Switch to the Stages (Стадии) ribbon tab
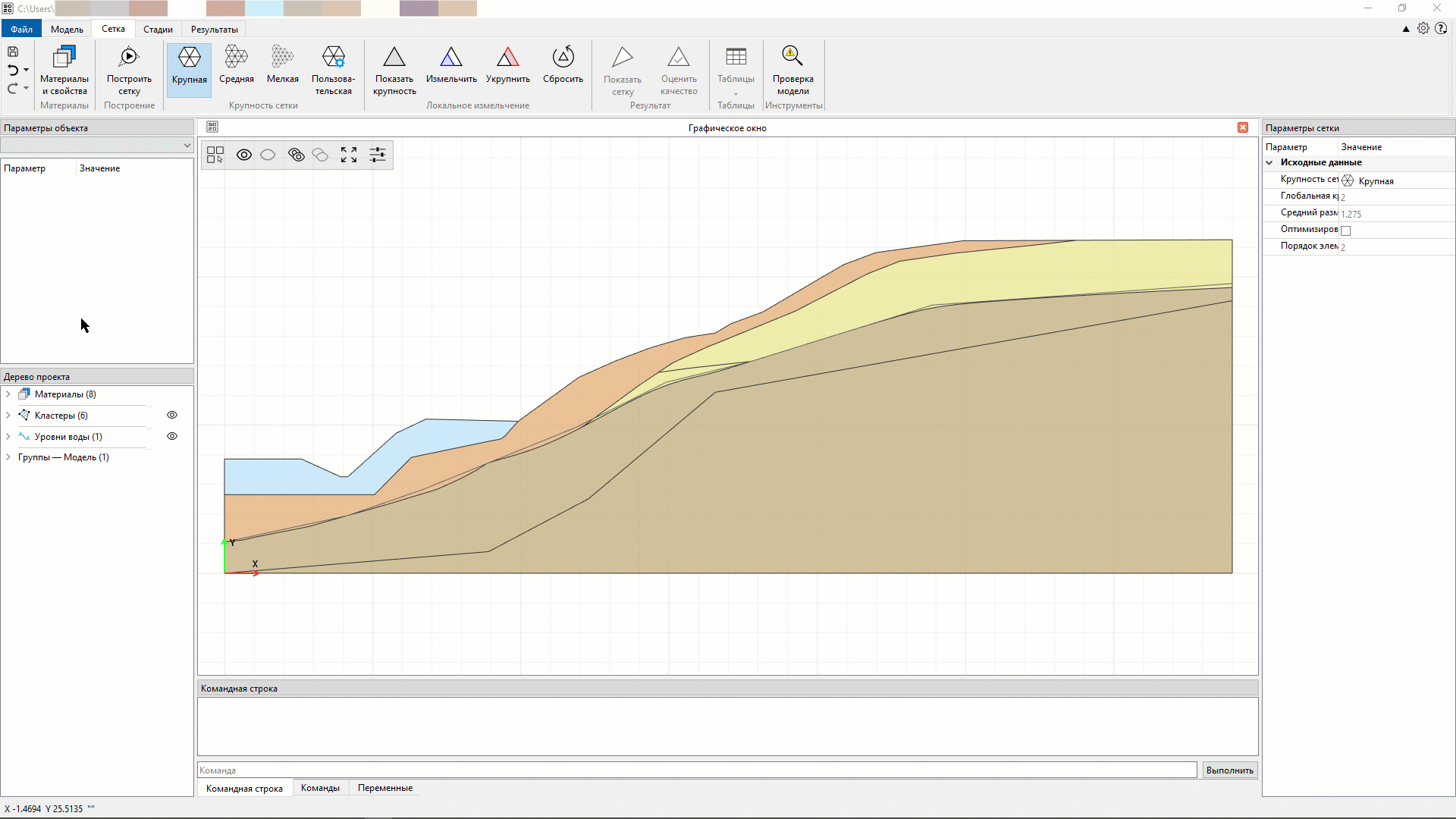The height and width of the screenshot is (819, 1456). 158,30
